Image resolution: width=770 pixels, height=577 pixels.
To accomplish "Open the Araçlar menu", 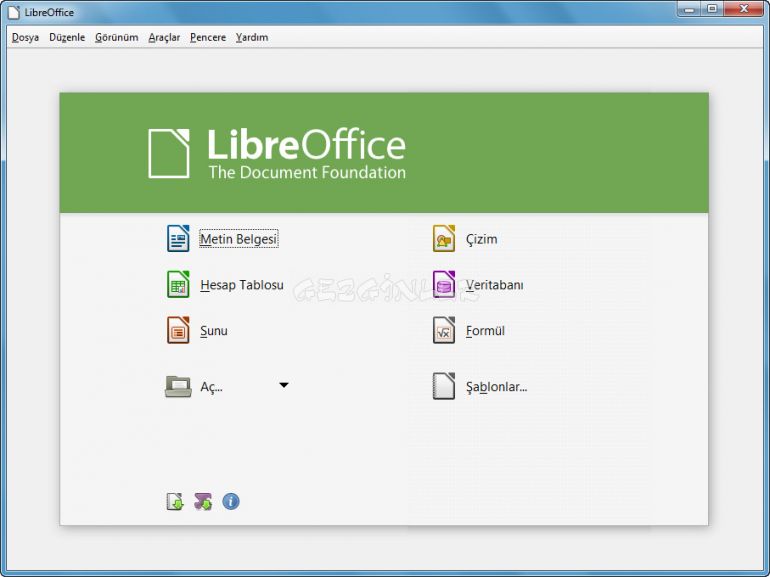I will point(164,37).
